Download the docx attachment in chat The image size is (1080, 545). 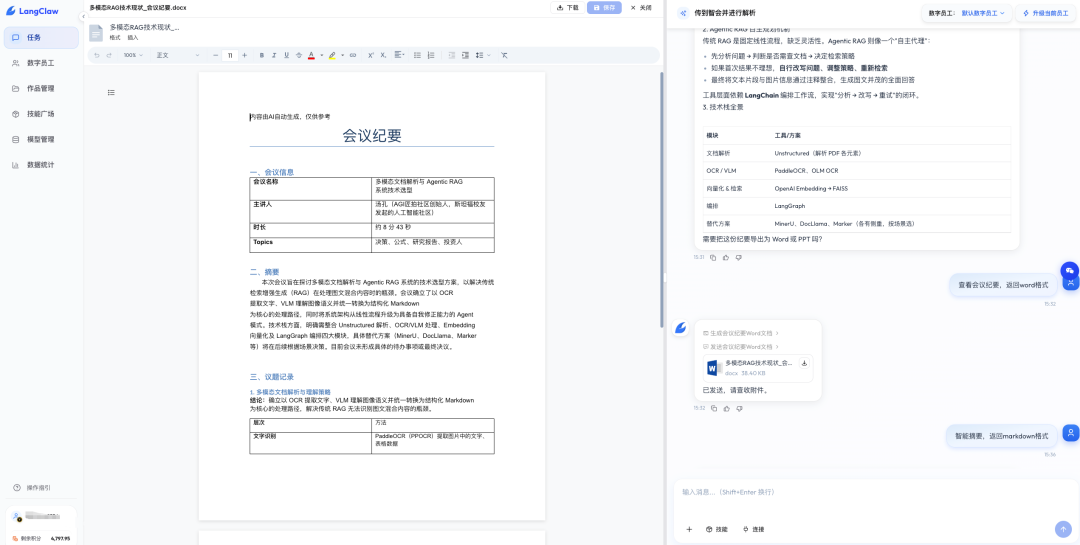tap(804, 363)
